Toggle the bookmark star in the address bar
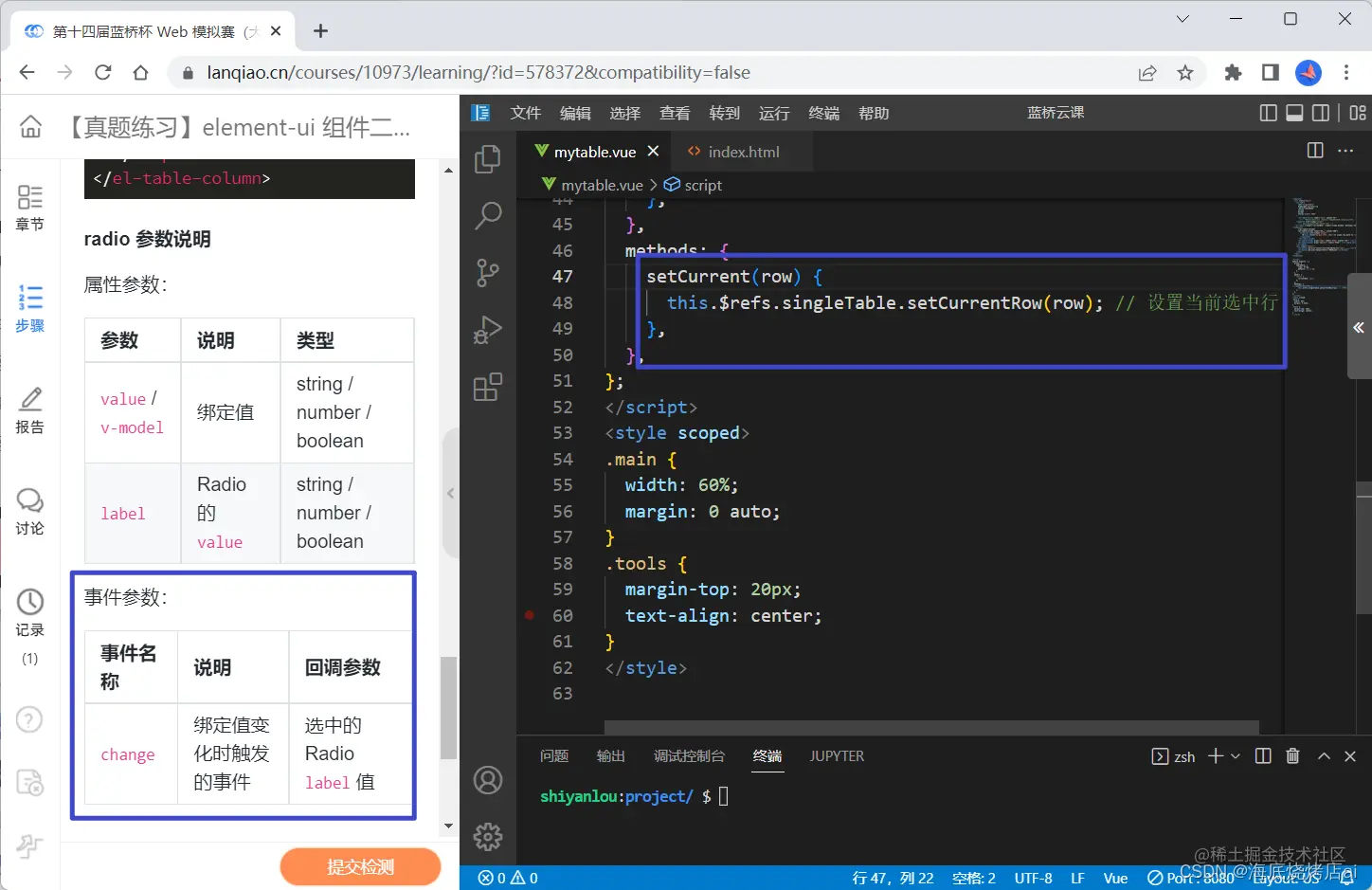Screen dimensions: 1372x890 (1185, 72)
